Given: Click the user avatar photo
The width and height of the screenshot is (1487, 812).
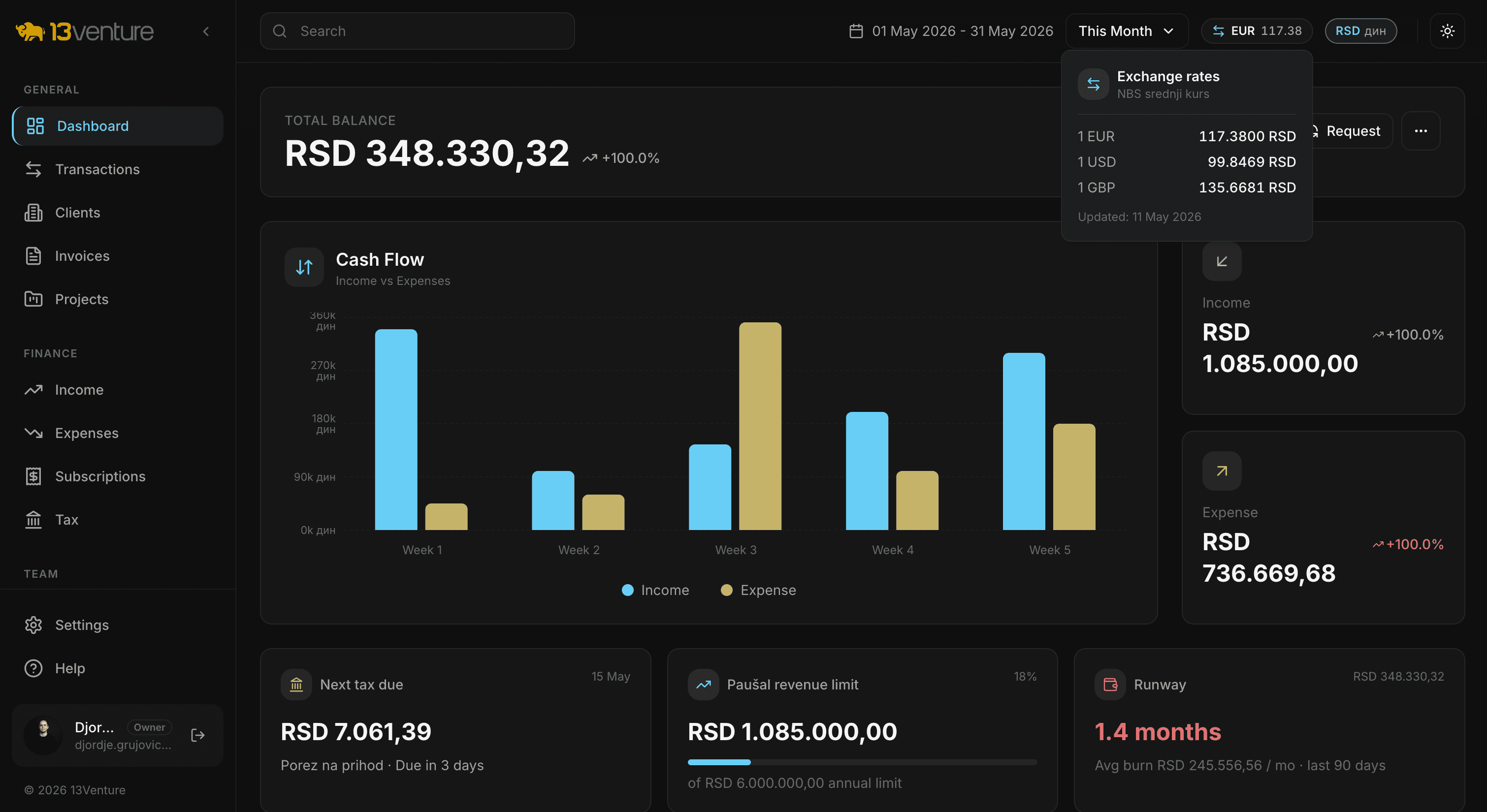Looking at the screenshot, I should click(43, 735).
